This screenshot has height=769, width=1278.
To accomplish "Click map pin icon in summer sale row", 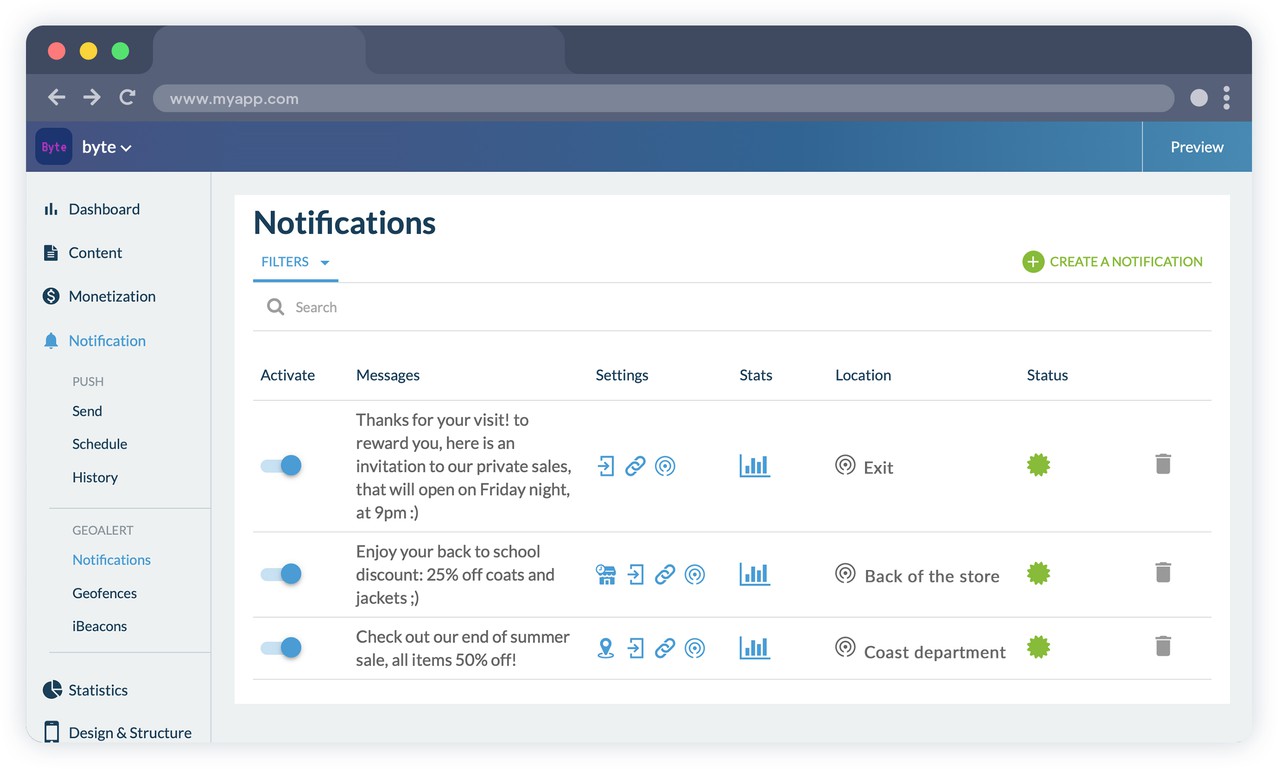I will point(605,648).
